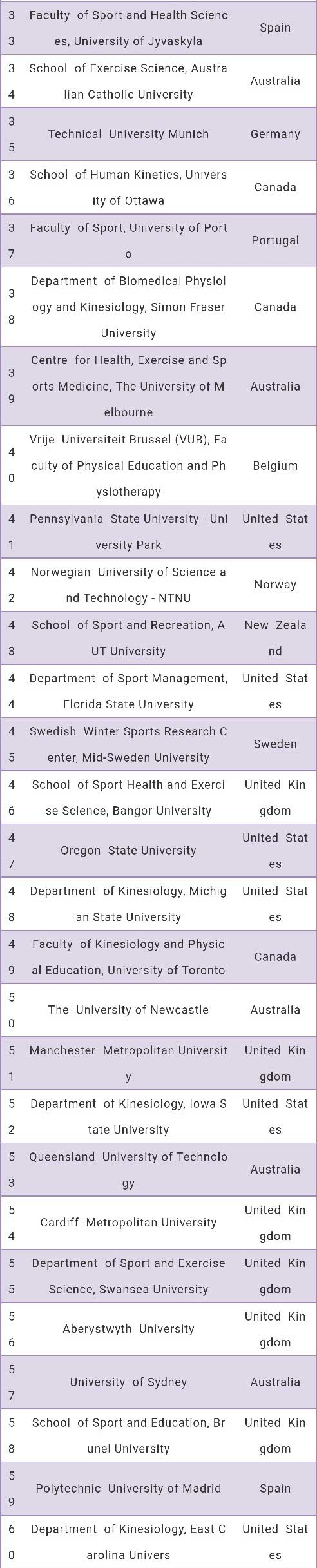Select University of Sydney row
317x1568 pixels.
click(x=158, y=1382)
